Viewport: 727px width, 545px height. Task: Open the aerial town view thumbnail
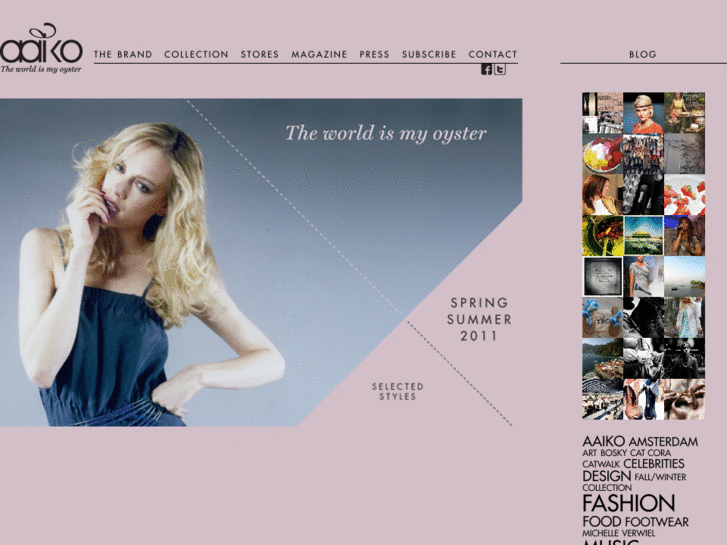pos(602,399)
